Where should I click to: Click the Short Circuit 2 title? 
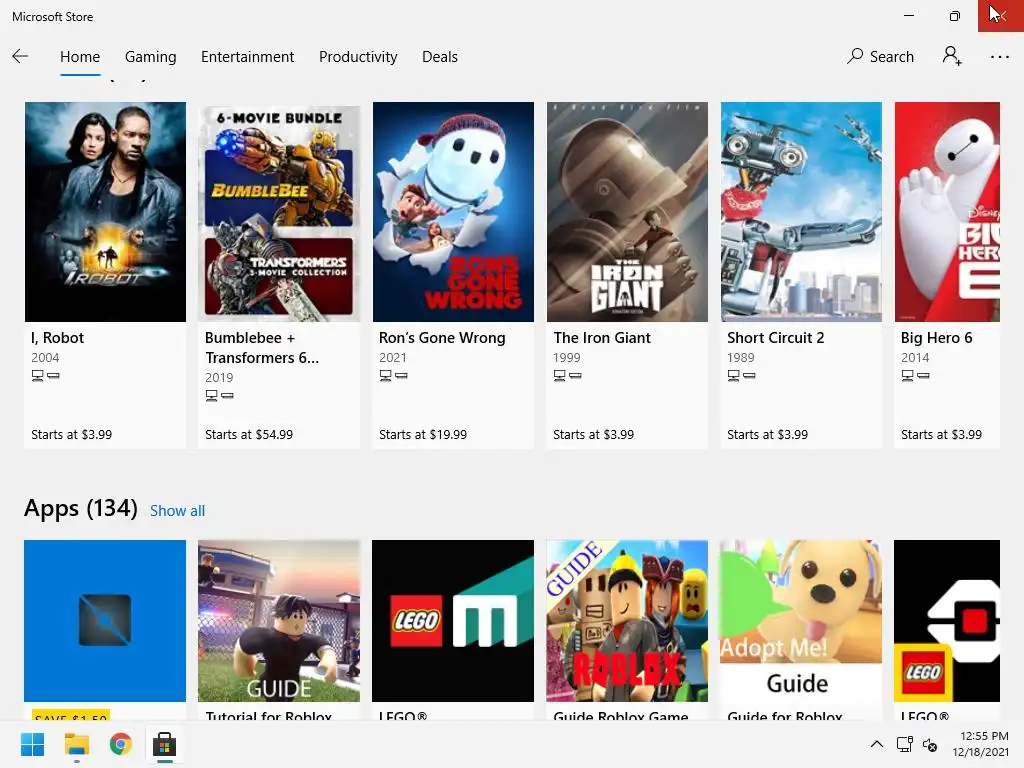(776, 338)
